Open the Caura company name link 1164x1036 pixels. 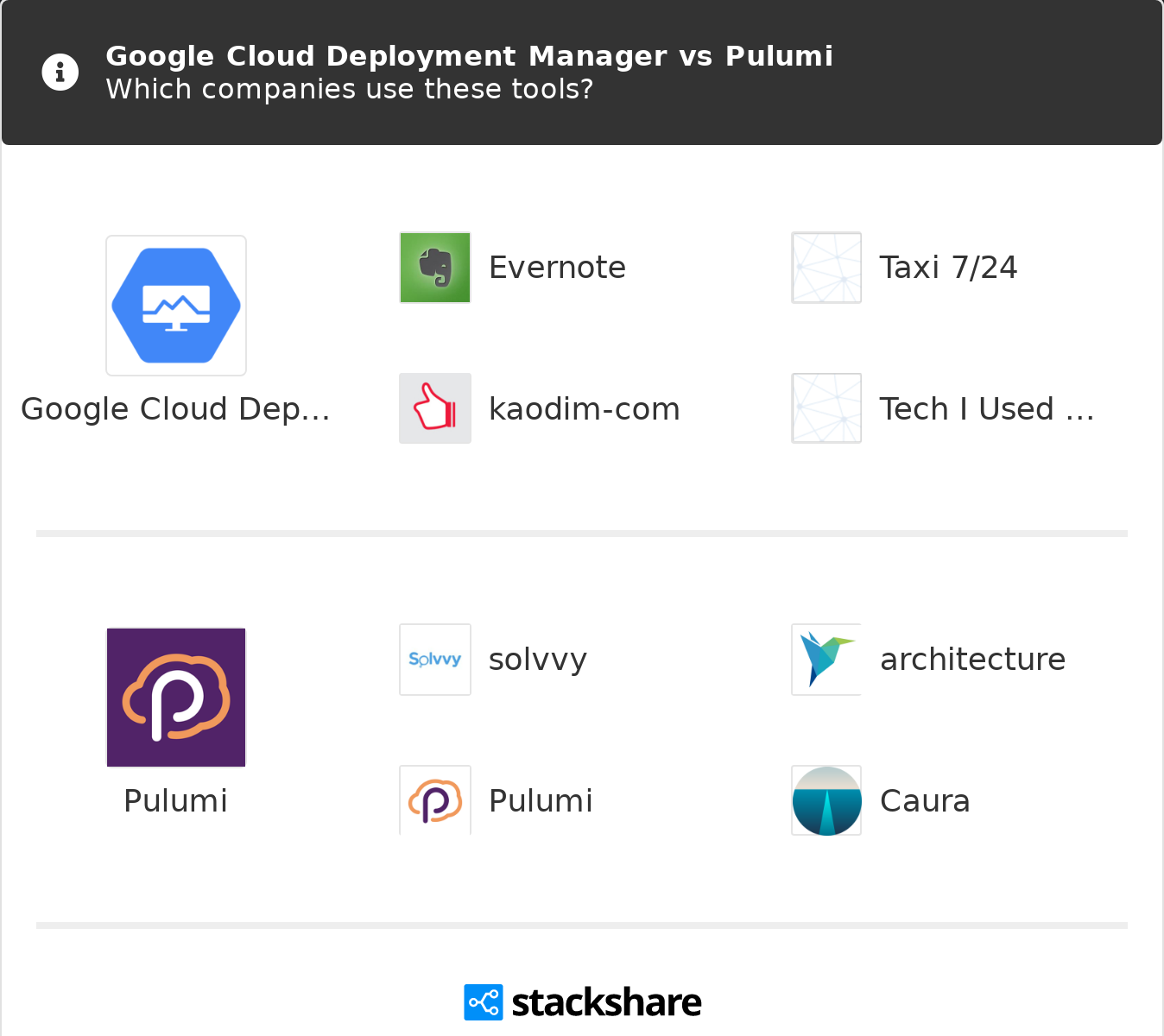(x=925, y=801)
